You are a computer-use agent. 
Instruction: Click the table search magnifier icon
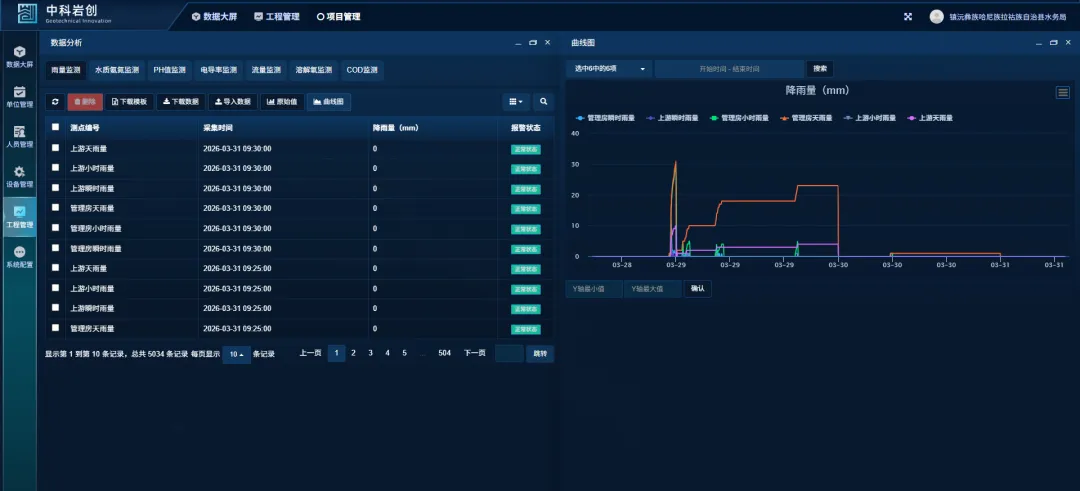[x=544, y=102]
